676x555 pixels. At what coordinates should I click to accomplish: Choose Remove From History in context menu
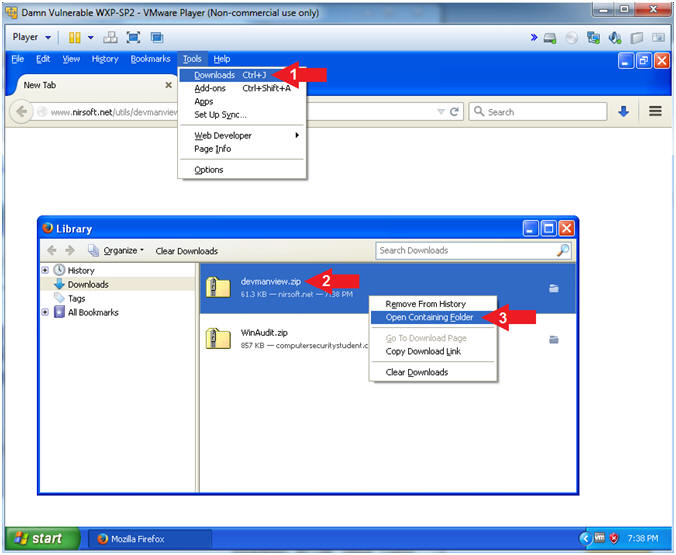pos(433,304)
